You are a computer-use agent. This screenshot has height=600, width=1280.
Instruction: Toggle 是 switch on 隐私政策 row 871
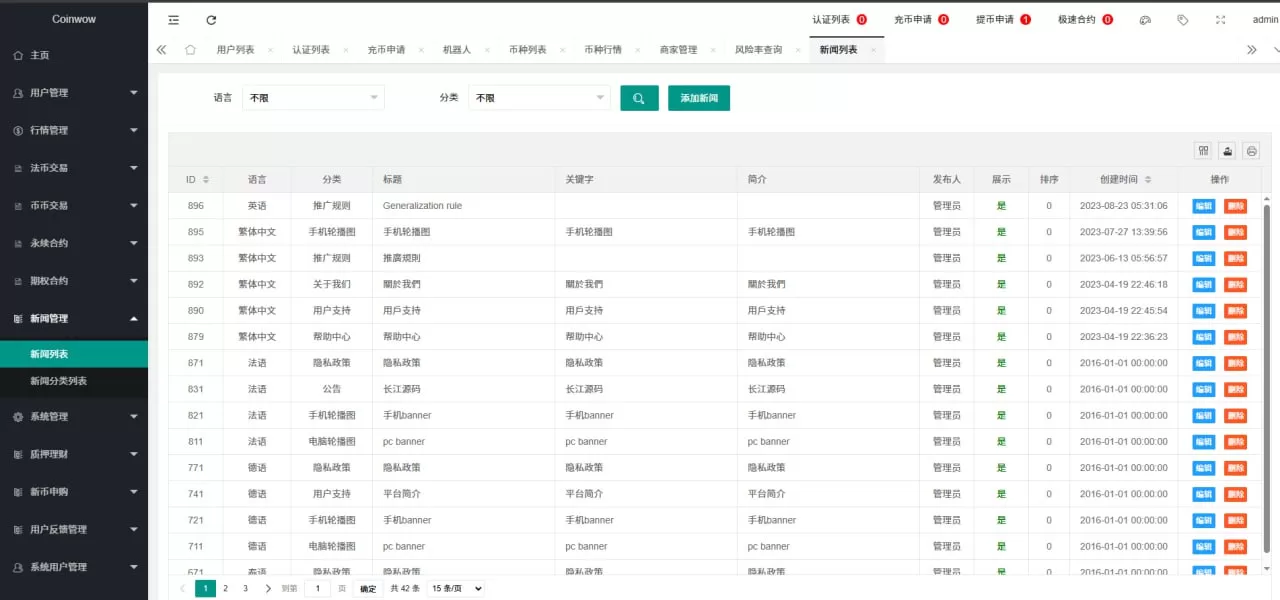[x=1002, y=362]
